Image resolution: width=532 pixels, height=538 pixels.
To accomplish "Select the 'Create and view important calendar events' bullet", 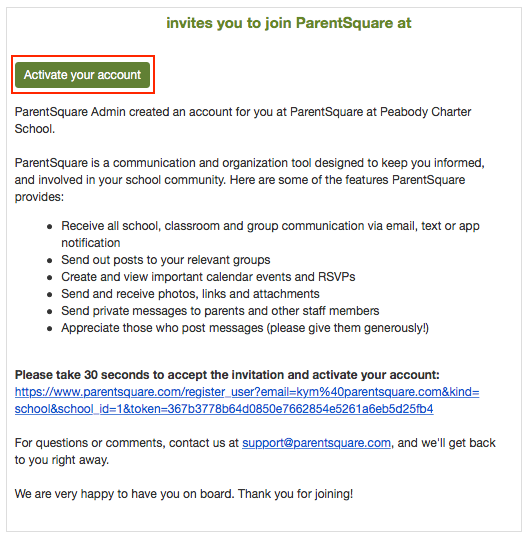I will pyautogui.click(x=208, y=277).
